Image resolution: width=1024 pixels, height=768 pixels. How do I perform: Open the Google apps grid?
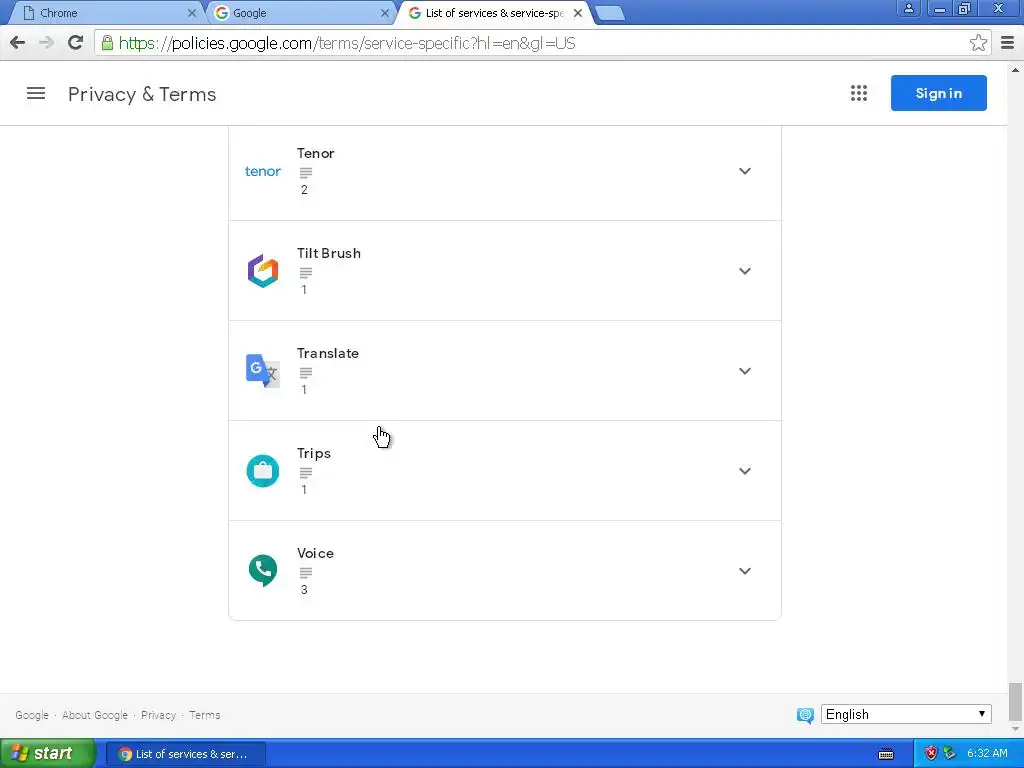(859, 93)
